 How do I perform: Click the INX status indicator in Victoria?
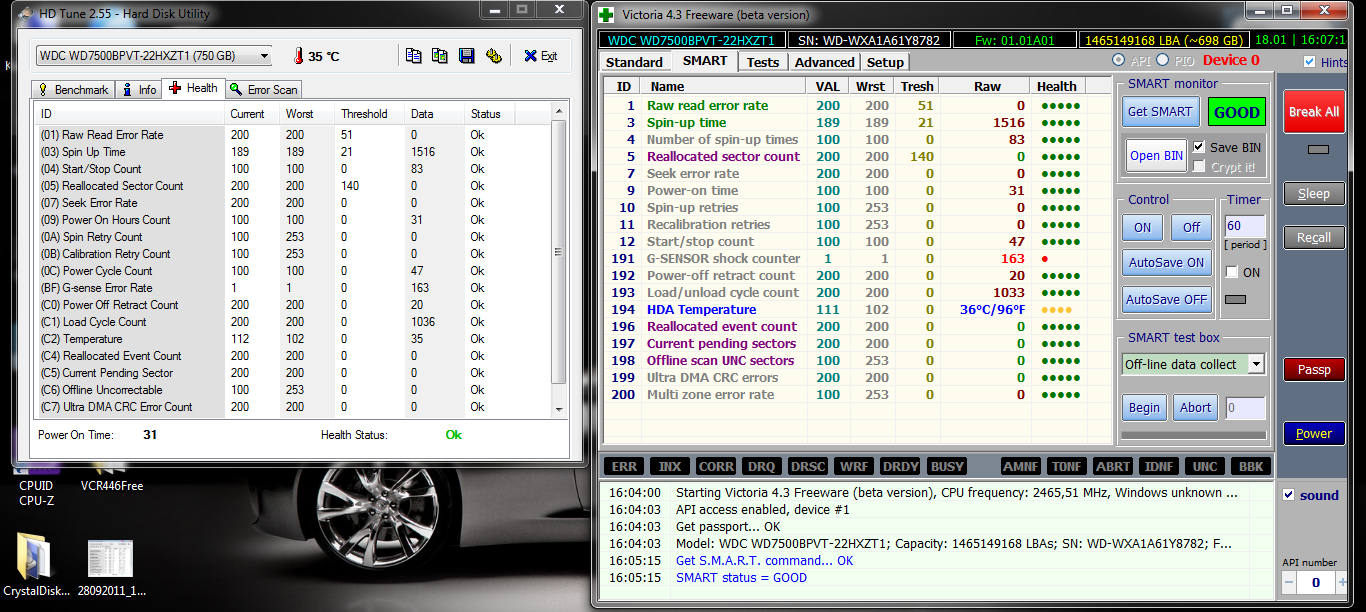pos(668,466)
